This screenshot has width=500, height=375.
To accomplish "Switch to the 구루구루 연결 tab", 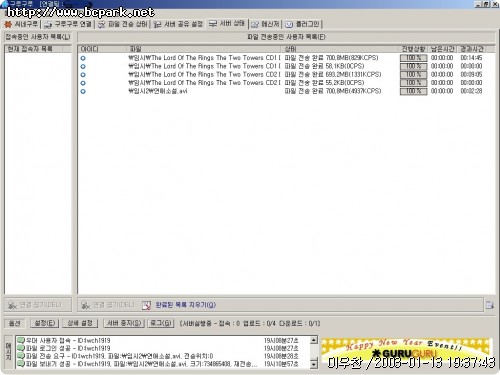I will click(68, 24).
